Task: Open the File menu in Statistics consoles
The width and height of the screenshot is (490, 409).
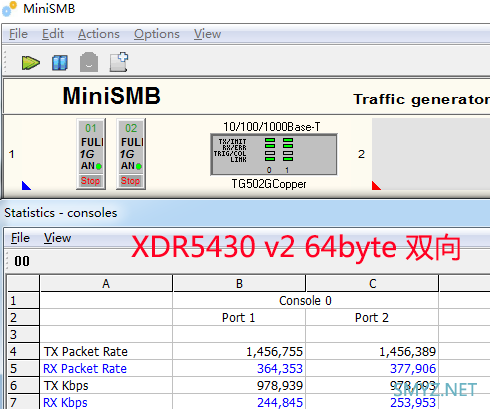Action: pyautogui.click(x=20, y=238)
